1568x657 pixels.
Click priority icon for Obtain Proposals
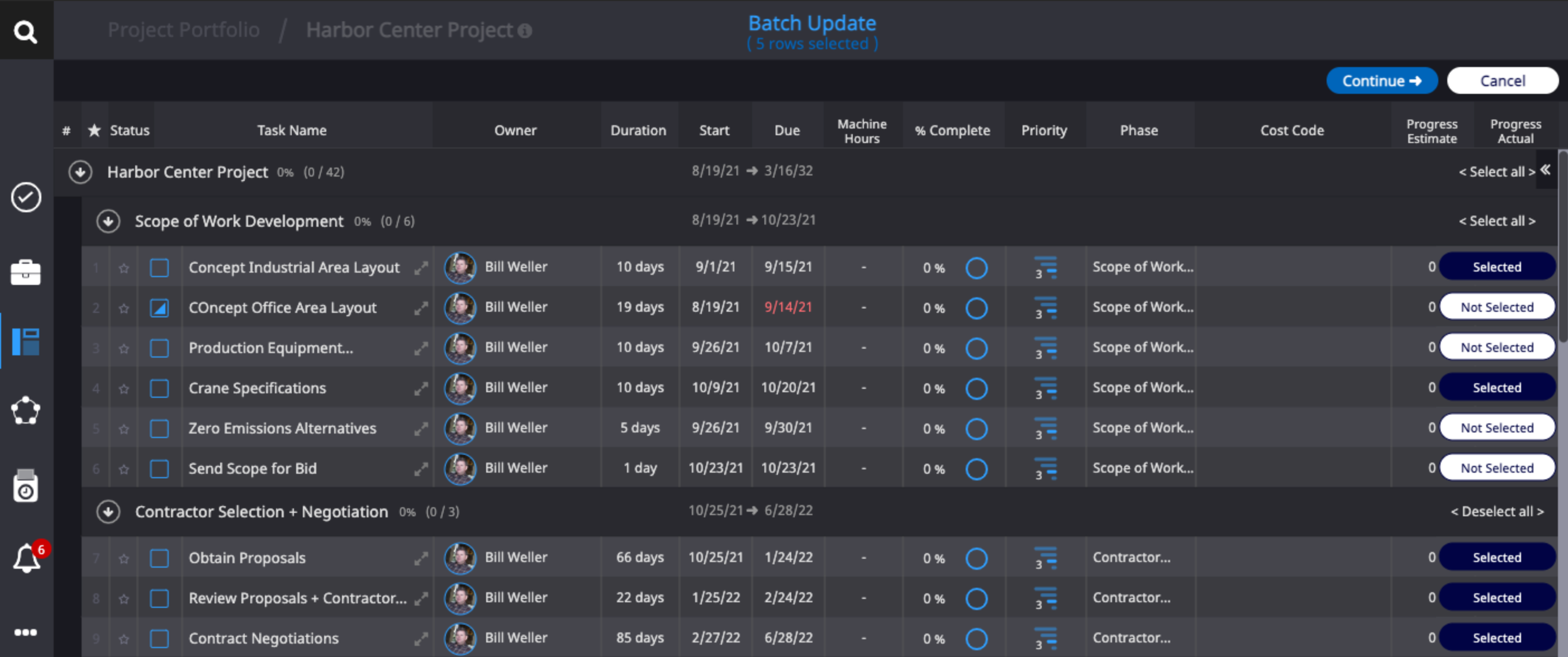pyautogui.click(x=1046, y=558)
